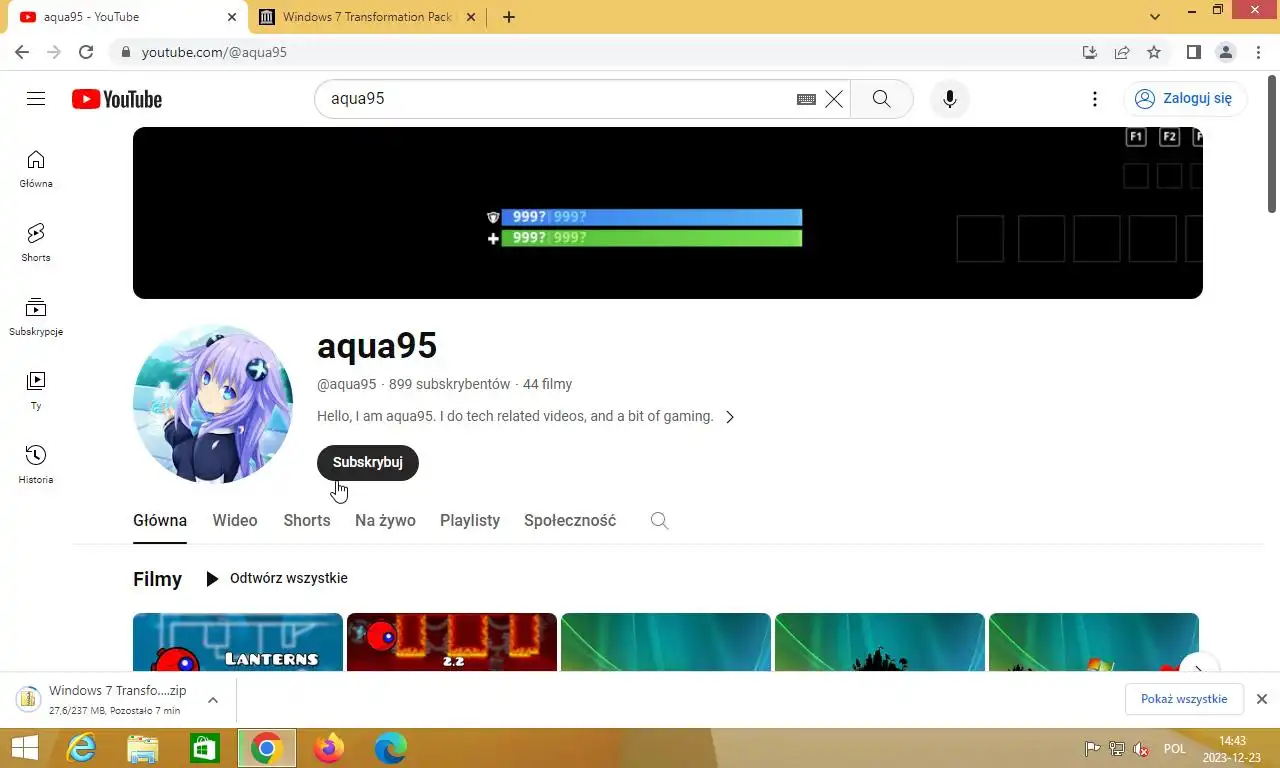
Task: Click the aqua95 channel avatar
Action: tap(213, 404)
